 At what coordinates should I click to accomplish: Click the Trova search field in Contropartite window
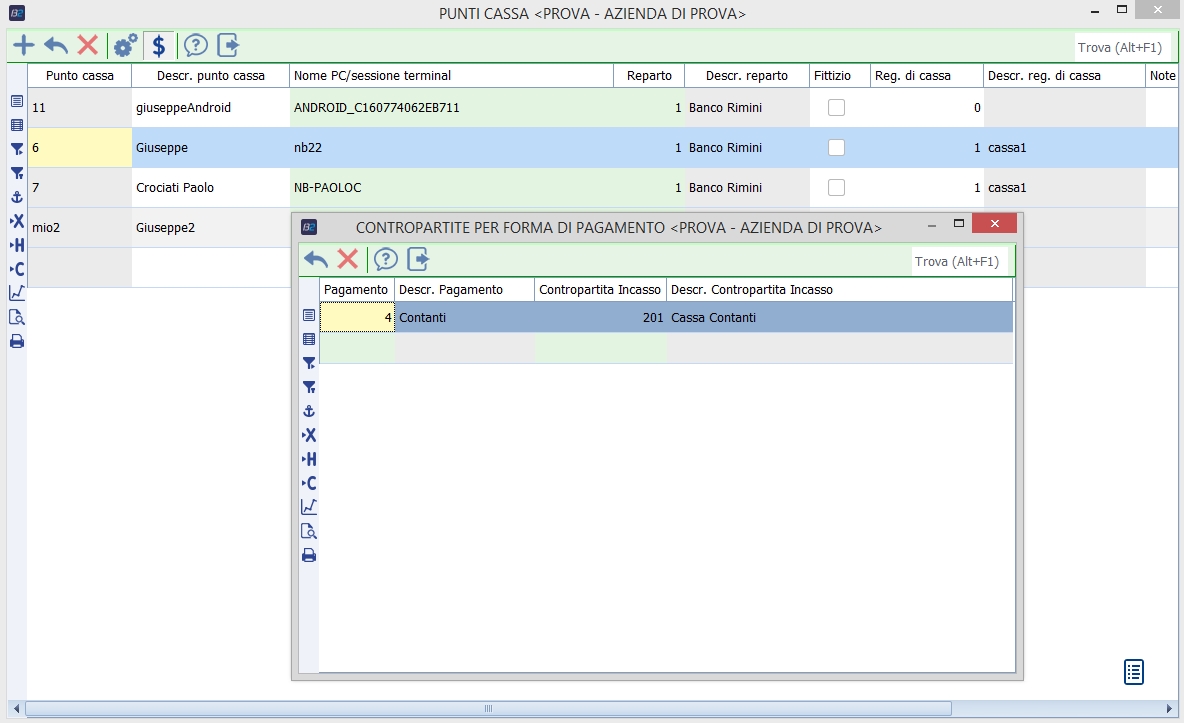pos(958,261)
